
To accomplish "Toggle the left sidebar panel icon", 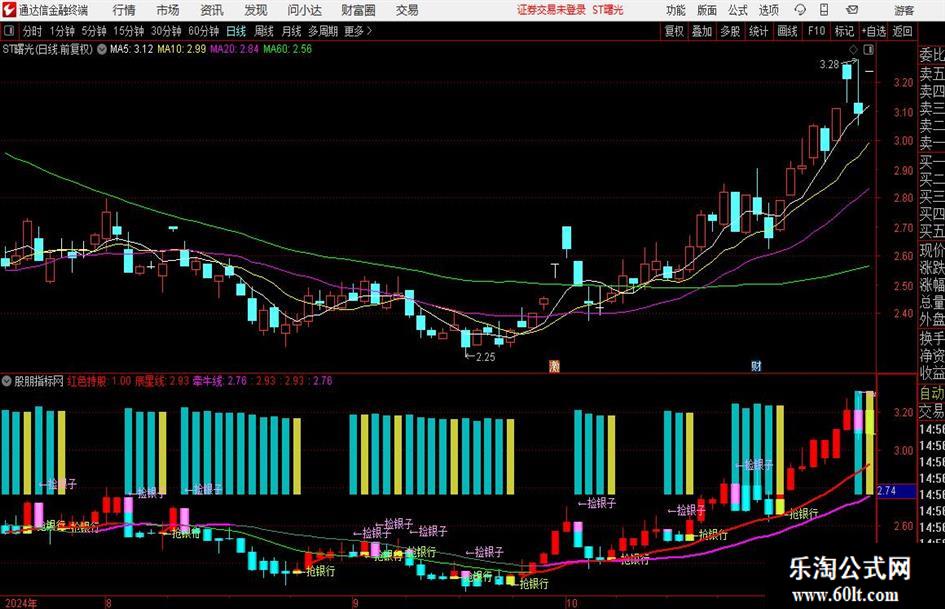I will [x=8, y=31].
